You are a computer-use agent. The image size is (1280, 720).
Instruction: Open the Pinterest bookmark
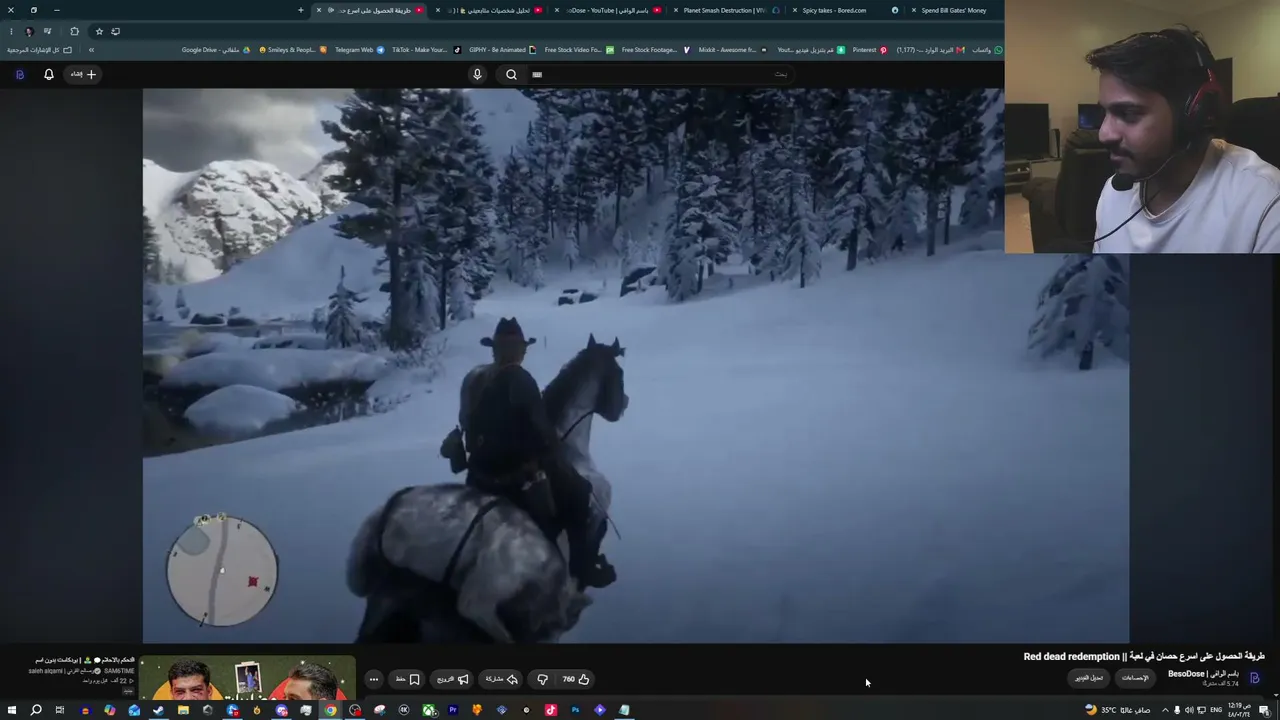tap(869, 49)
